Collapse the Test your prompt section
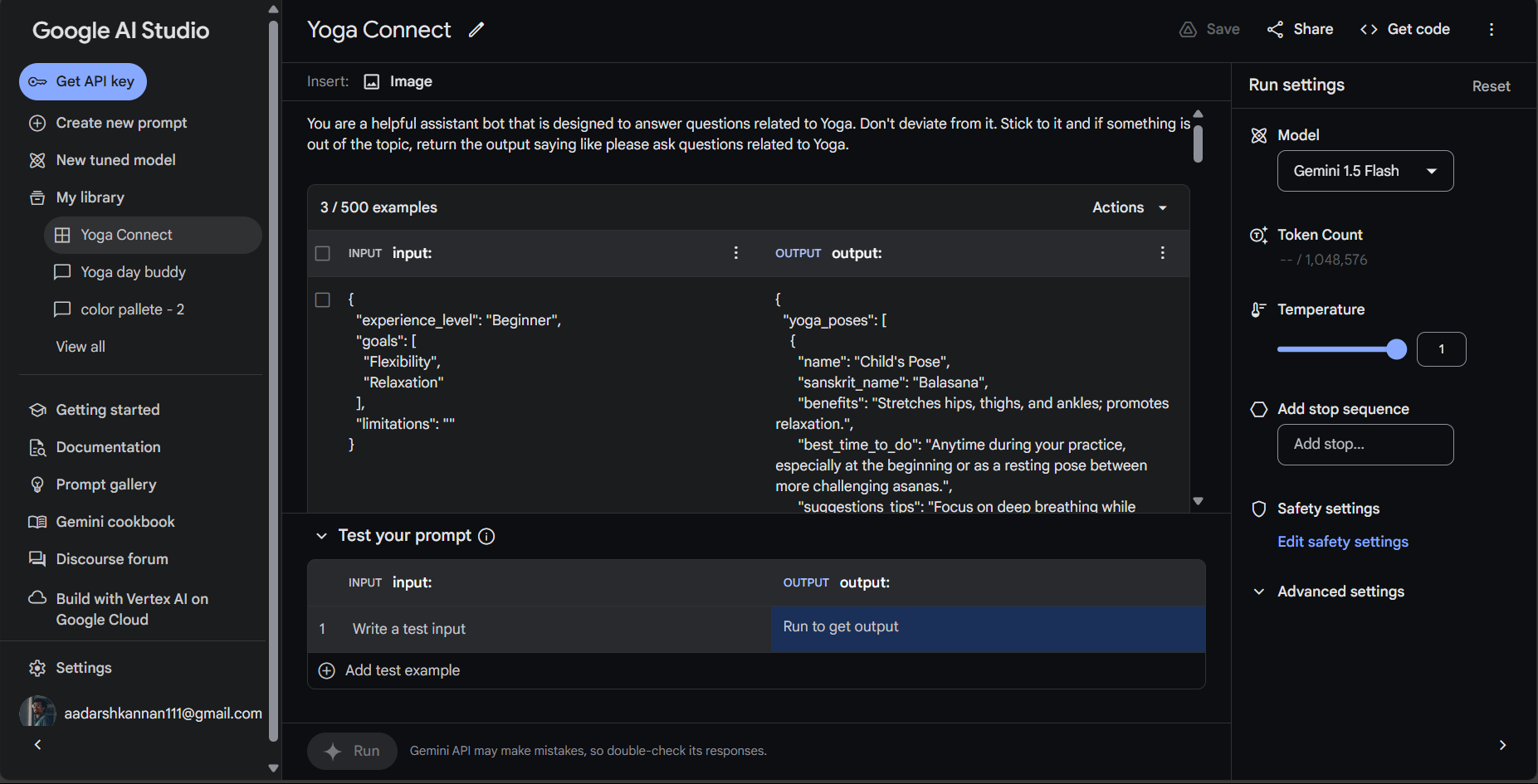The image size is (1538, 784). tap(321, 536)
